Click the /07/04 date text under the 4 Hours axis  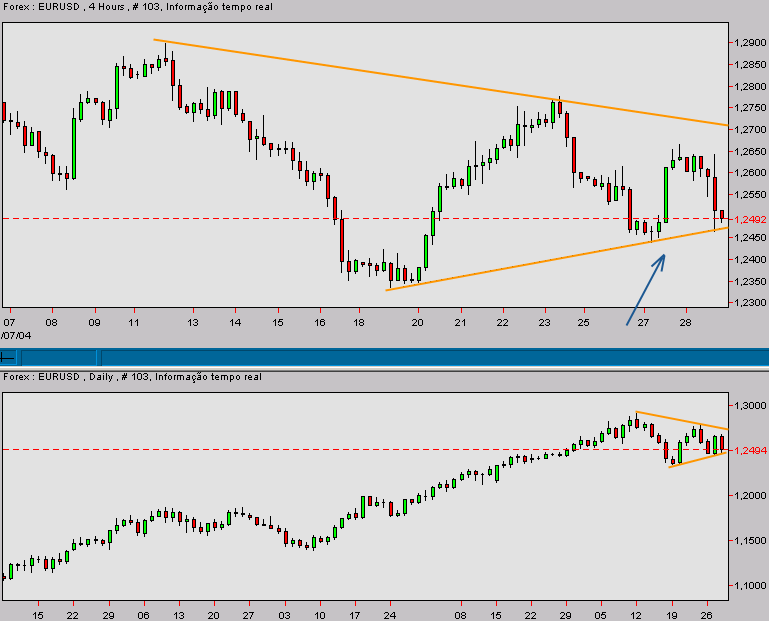click(x=16, y=336)
